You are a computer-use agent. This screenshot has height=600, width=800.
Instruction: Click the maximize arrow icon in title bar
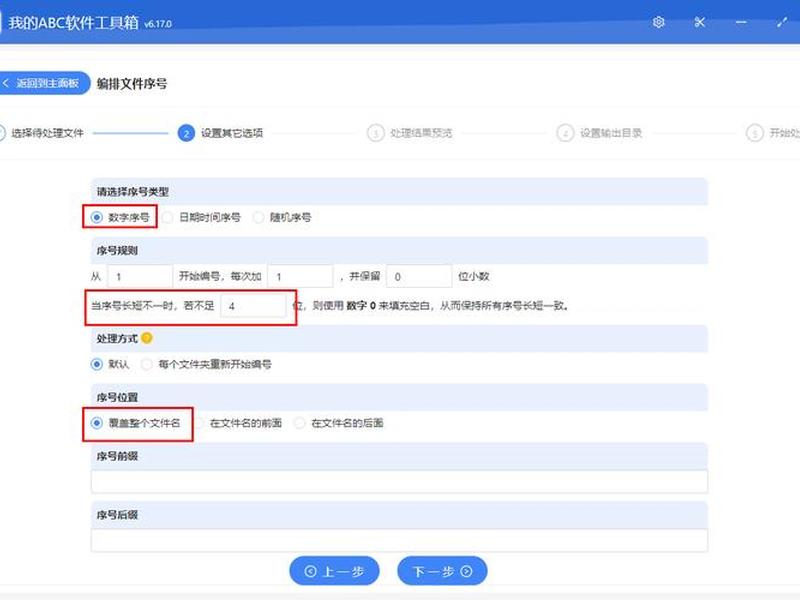(782, 22)
